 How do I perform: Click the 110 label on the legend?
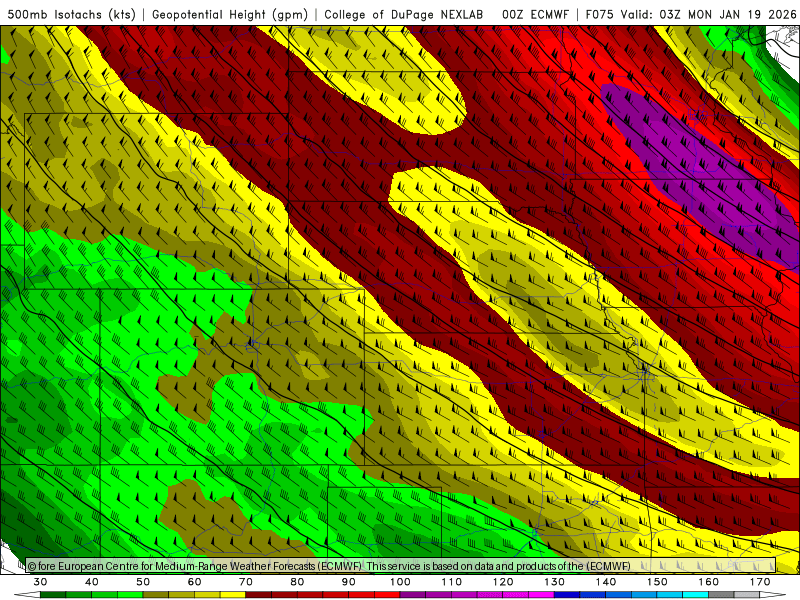pyautogui.click(x=452, y=582)
